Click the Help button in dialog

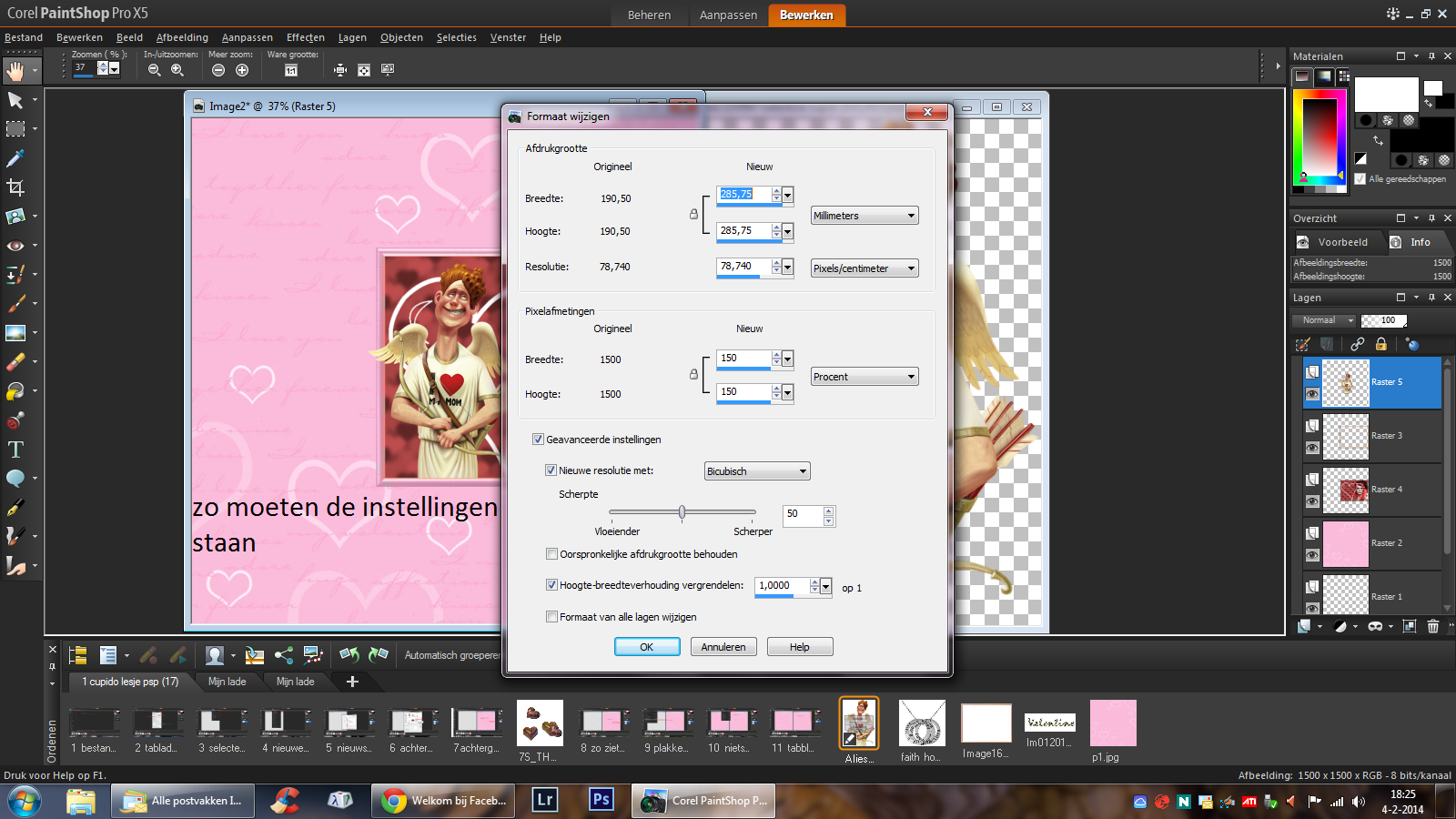800,647
